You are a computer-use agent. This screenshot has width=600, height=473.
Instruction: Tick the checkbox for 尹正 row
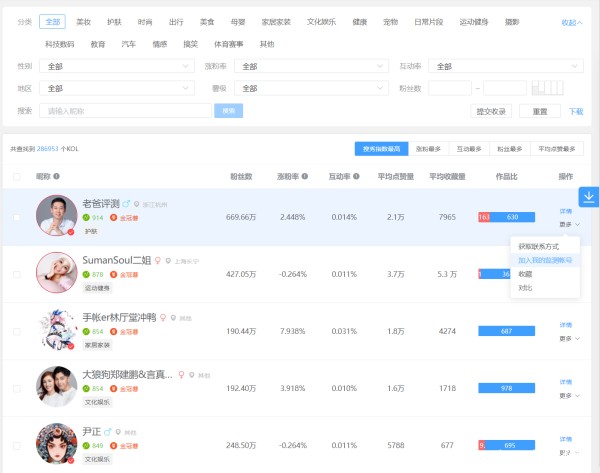16,445
